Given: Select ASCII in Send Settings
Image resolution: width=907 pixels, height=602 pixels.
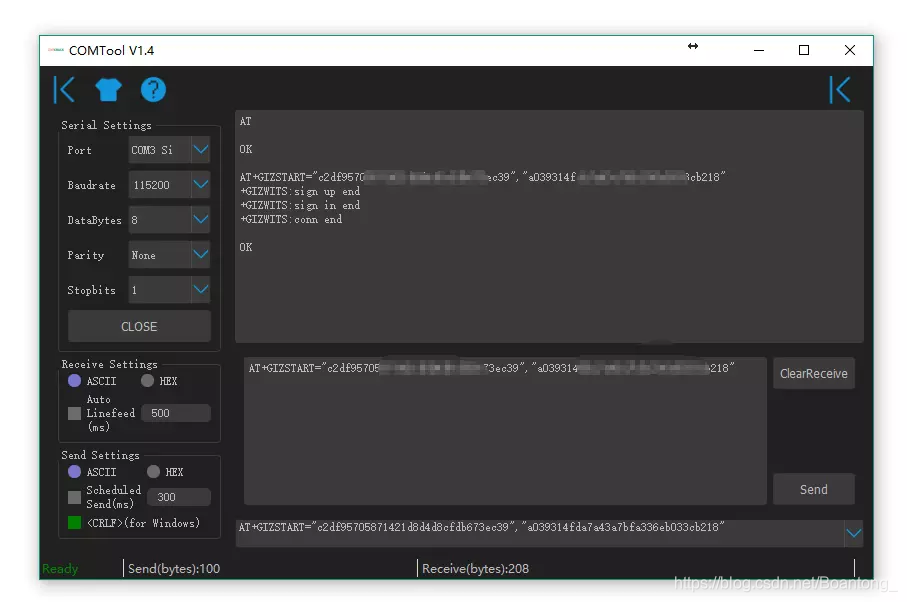Looking at the screenshot, I should click(x=74, y=472).
